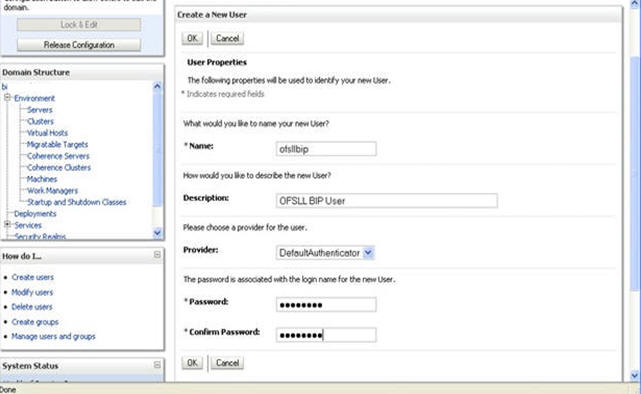The image size is (641, 394).
Task: Collapse the Environment tree node
Action: [7, 98]
